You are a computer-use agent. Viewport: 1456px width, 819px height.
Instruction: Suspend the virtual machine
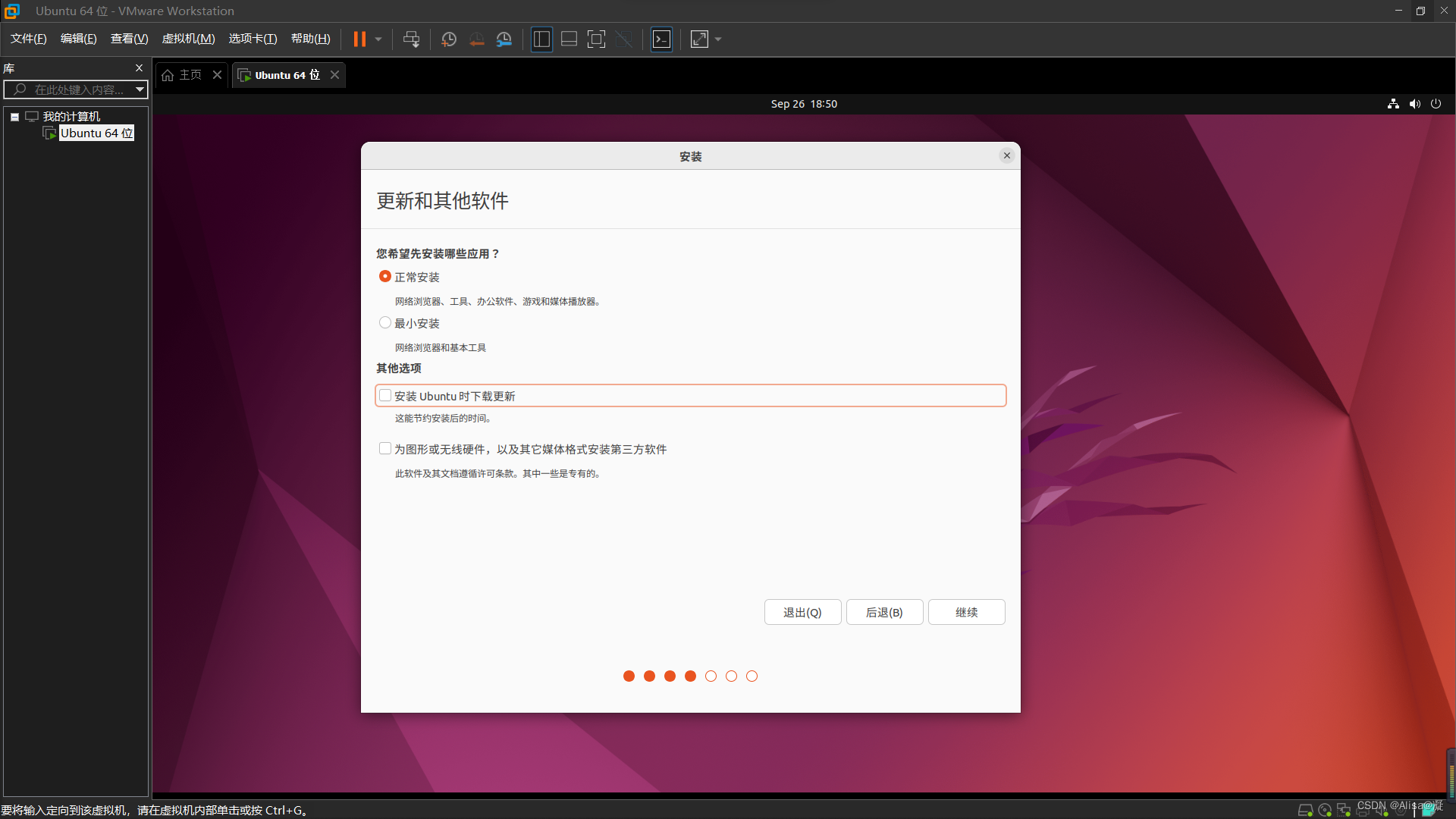coord(360,39)
